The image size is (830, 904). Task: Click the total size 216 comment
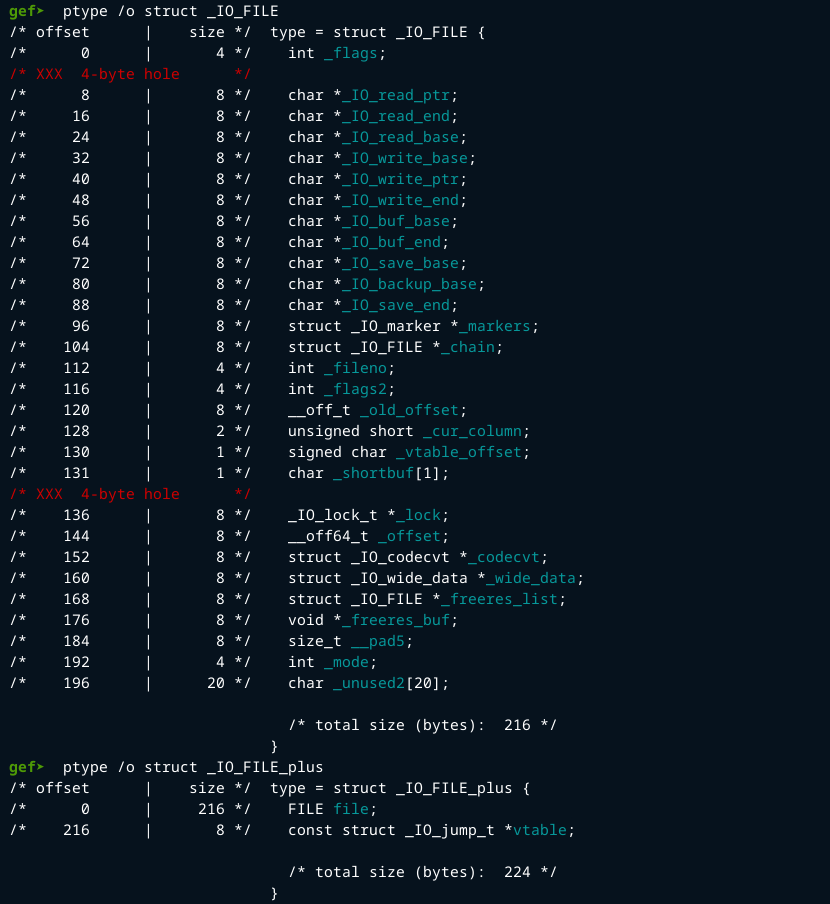pyautogui.click(x=422, y=725)
